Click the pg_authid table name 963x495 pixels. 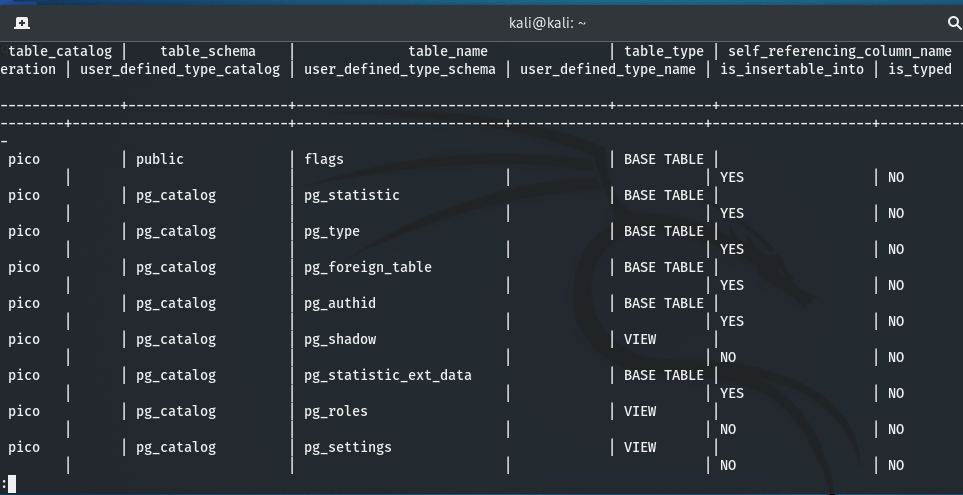click(340, 303)
